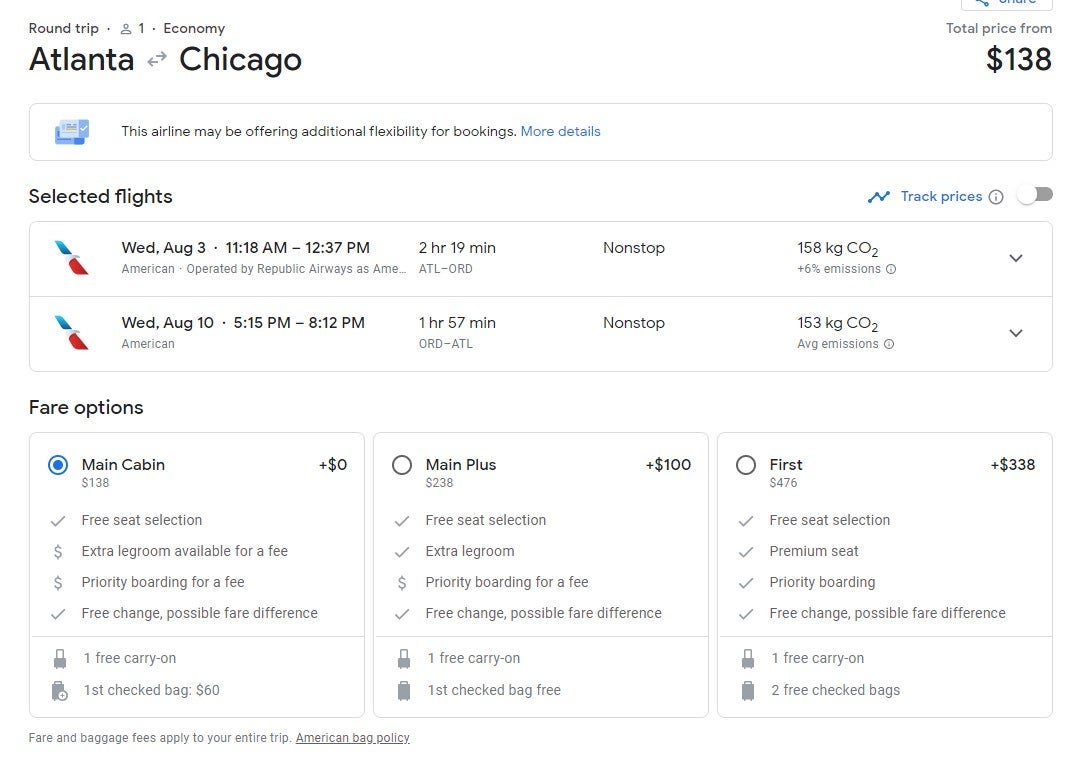Click info icon next to Avg emissions
The height and width of the screenshot is (757, 1074).
889,344
